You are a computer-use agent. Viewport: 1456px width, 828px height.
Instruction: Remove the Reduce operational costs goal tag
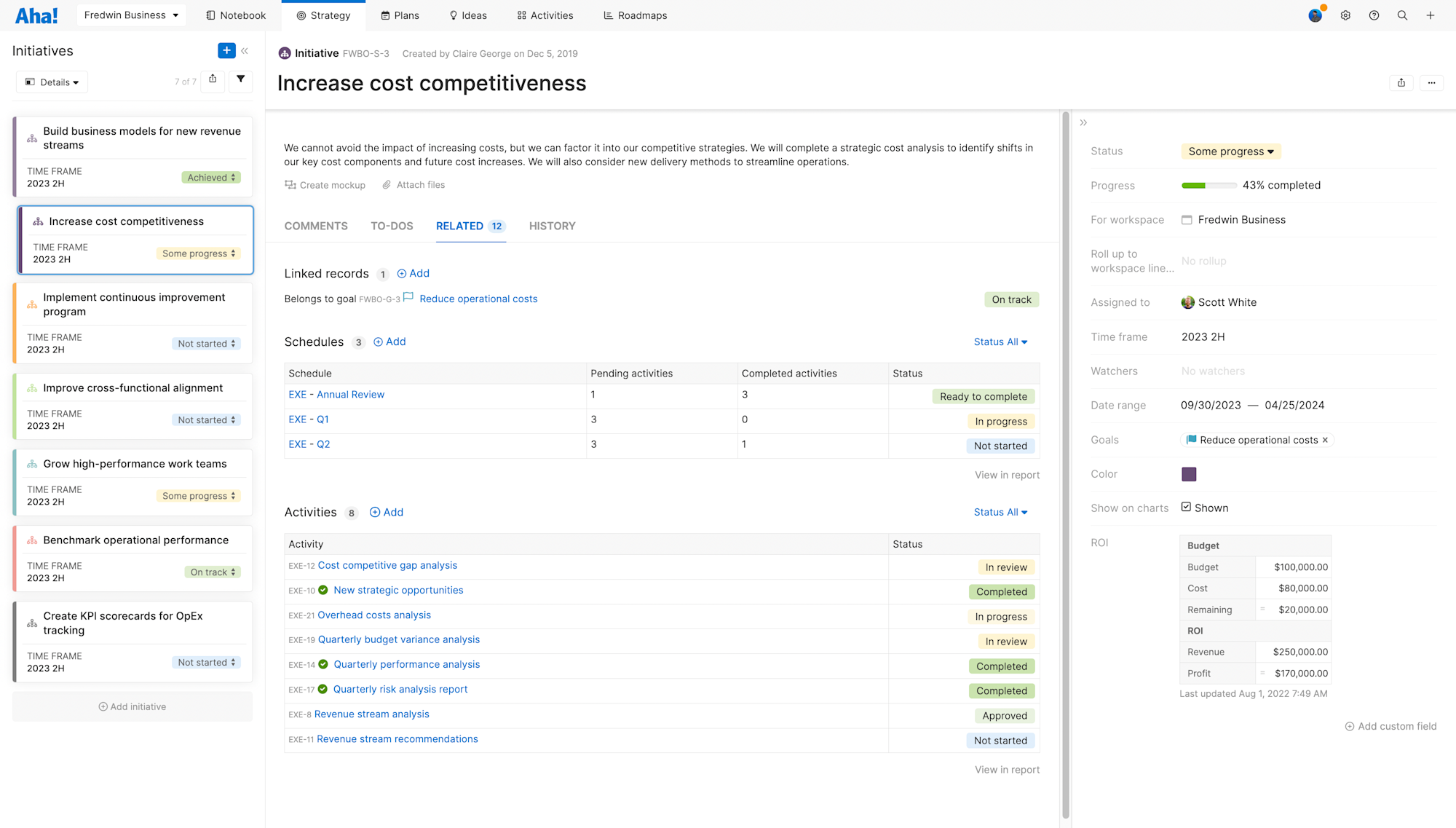(x=1325, y=440)
